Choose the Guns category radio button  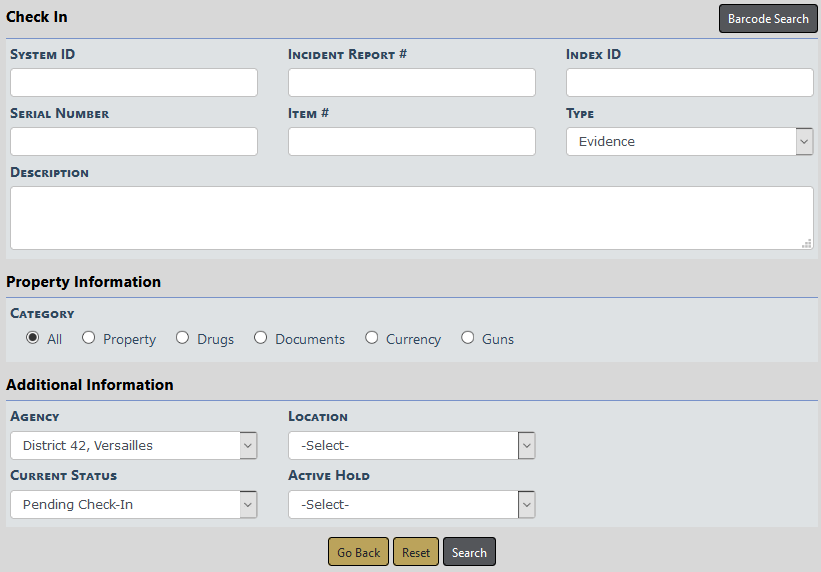click(468, 338)
